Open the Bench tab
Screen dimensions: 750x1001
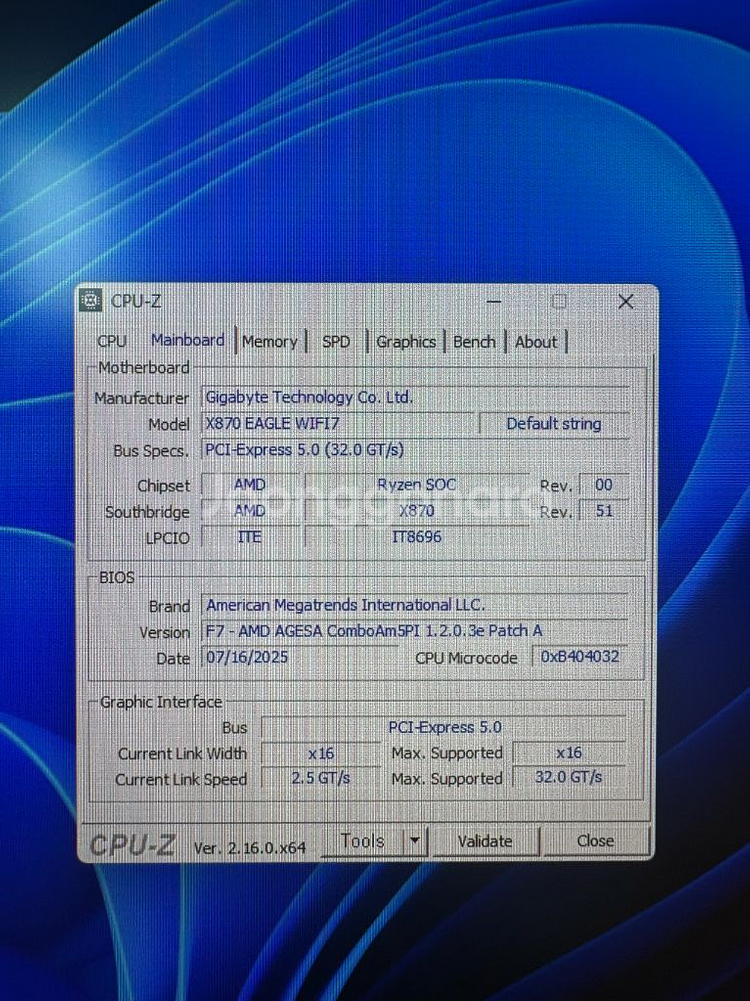[x=474, y=342]
